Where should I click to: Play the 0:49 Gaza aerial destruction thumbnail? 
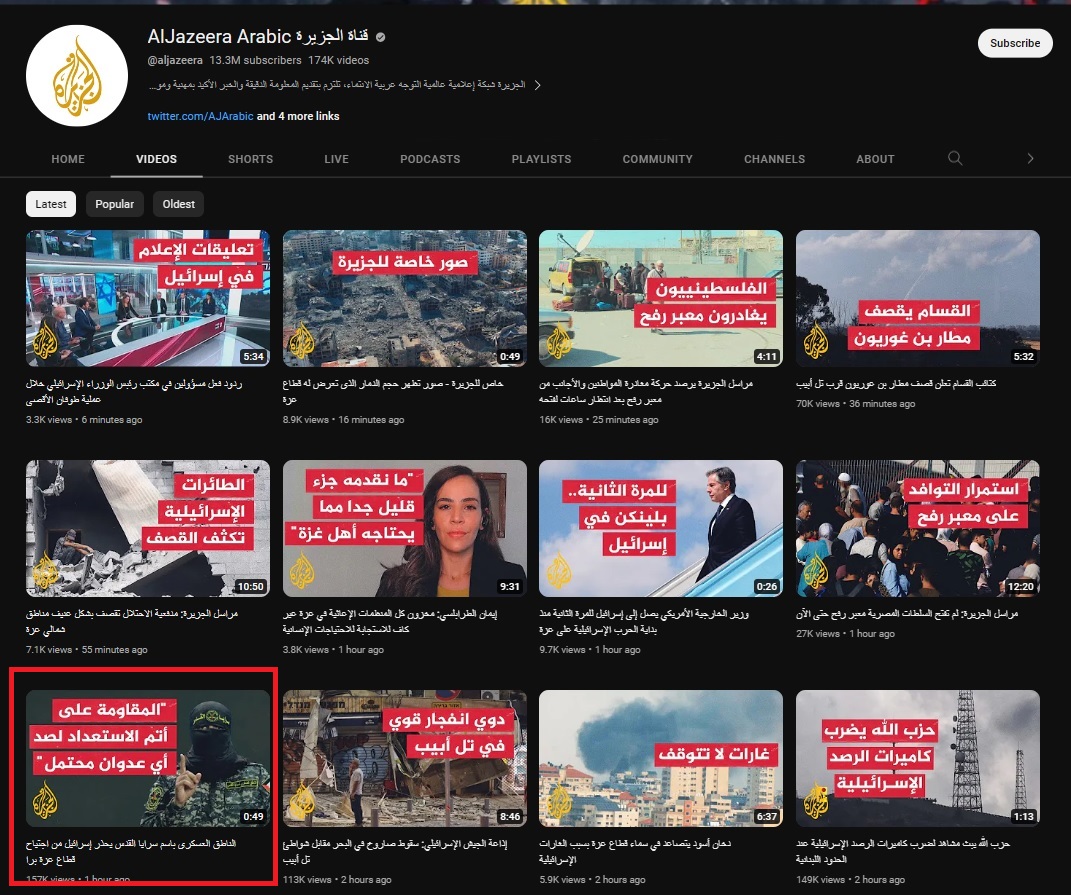(x=405, y=299)
